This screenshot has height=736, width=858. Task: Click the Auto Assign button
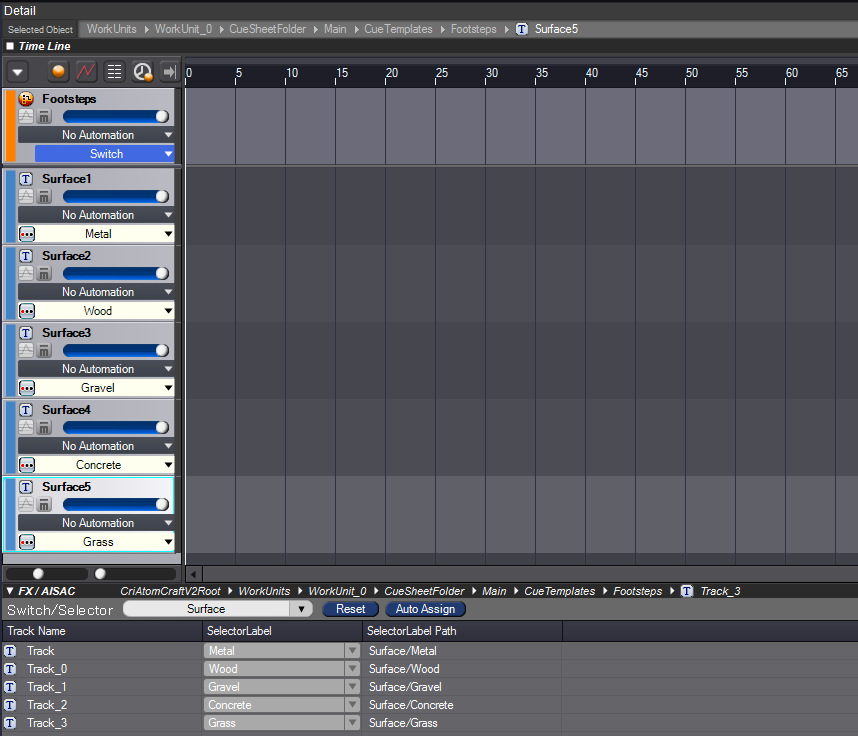tap(425, 609)
